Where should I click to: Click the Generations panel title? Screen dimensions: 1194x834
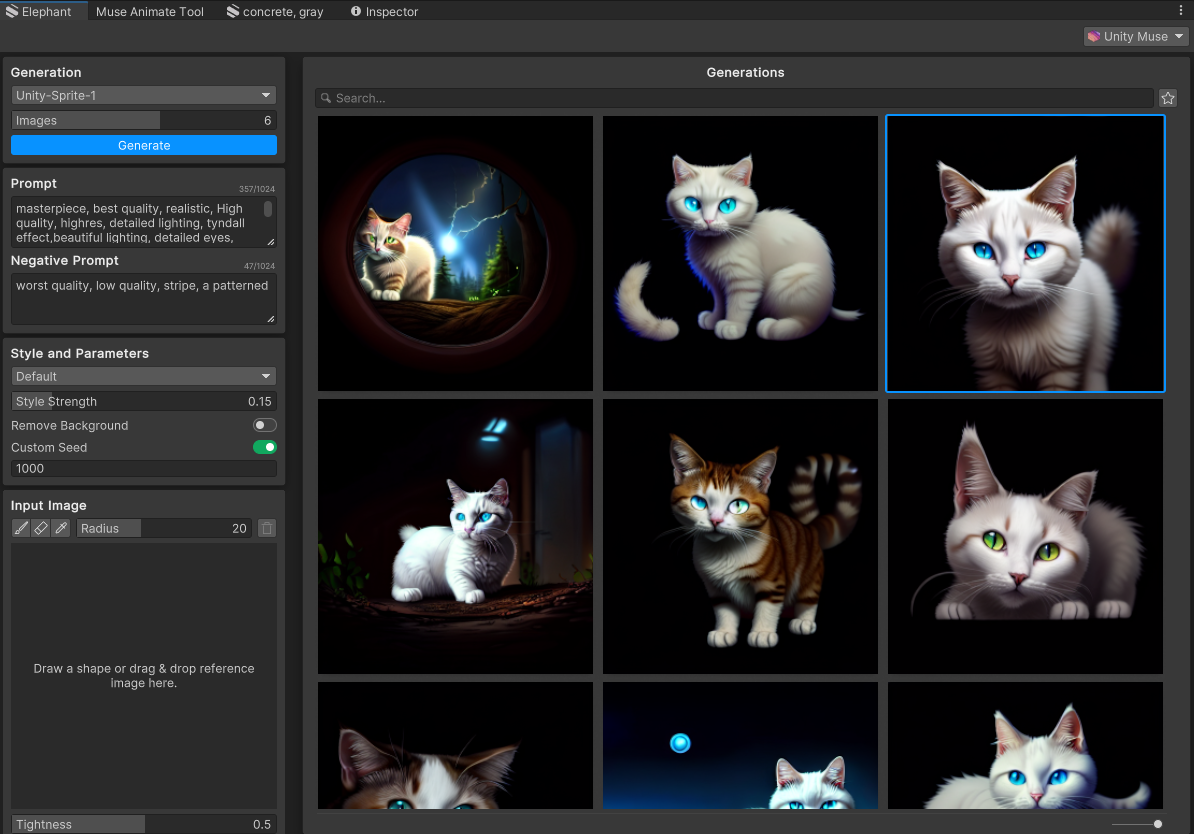(x=745, y=72)
